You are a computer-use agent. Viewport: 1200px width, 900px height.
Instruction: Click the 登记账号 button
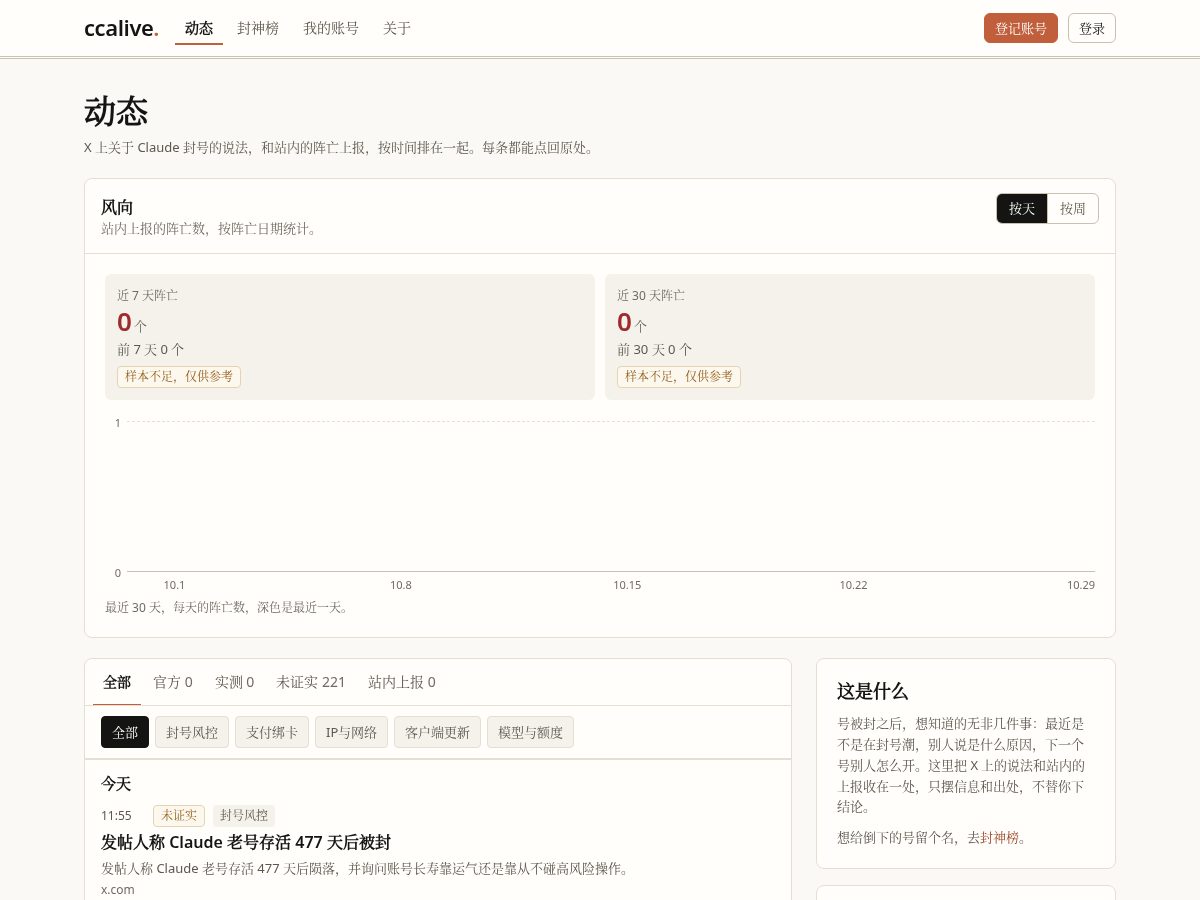pos(1021,28)
